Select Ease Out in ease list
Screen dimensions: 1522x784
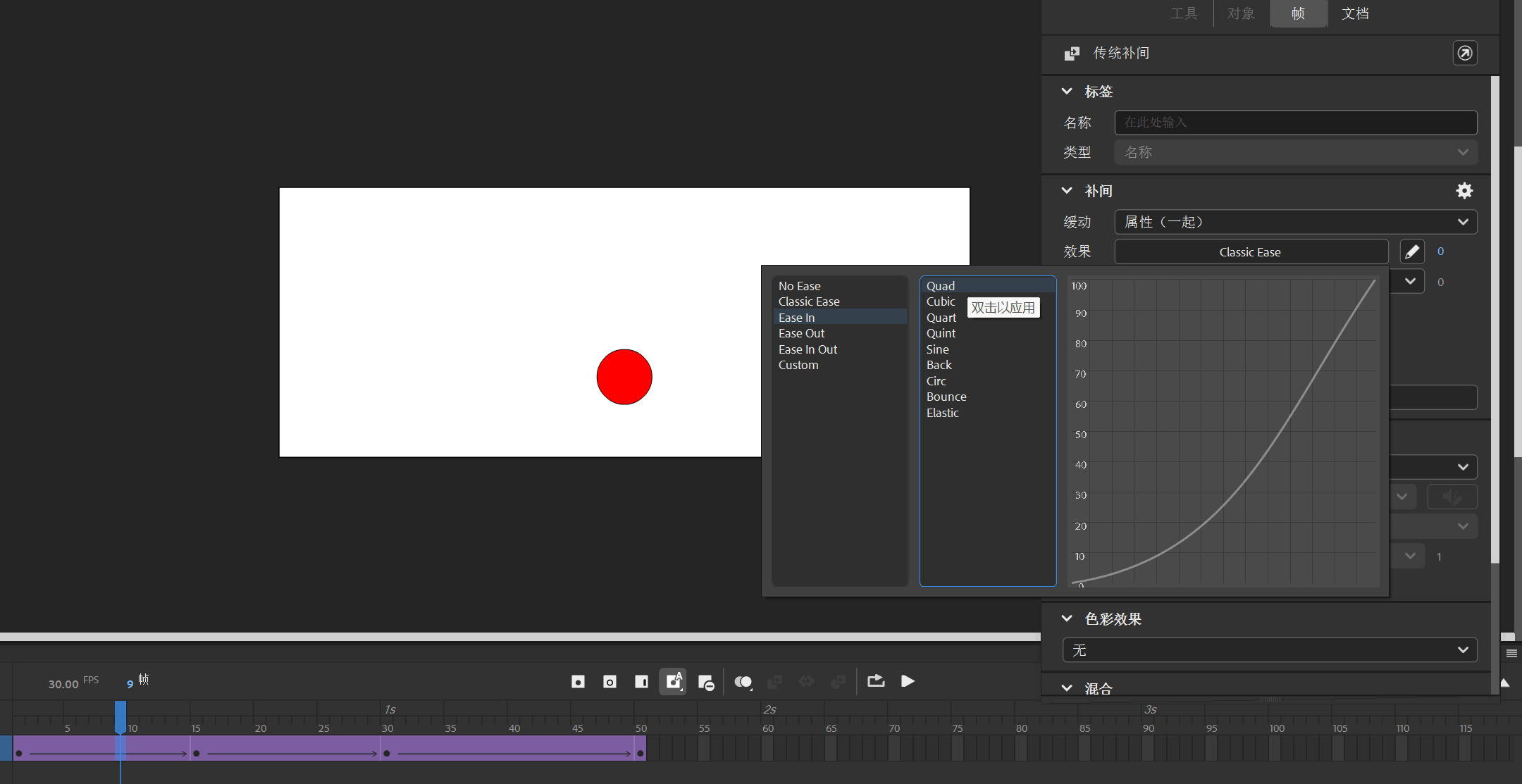point(801,333)
